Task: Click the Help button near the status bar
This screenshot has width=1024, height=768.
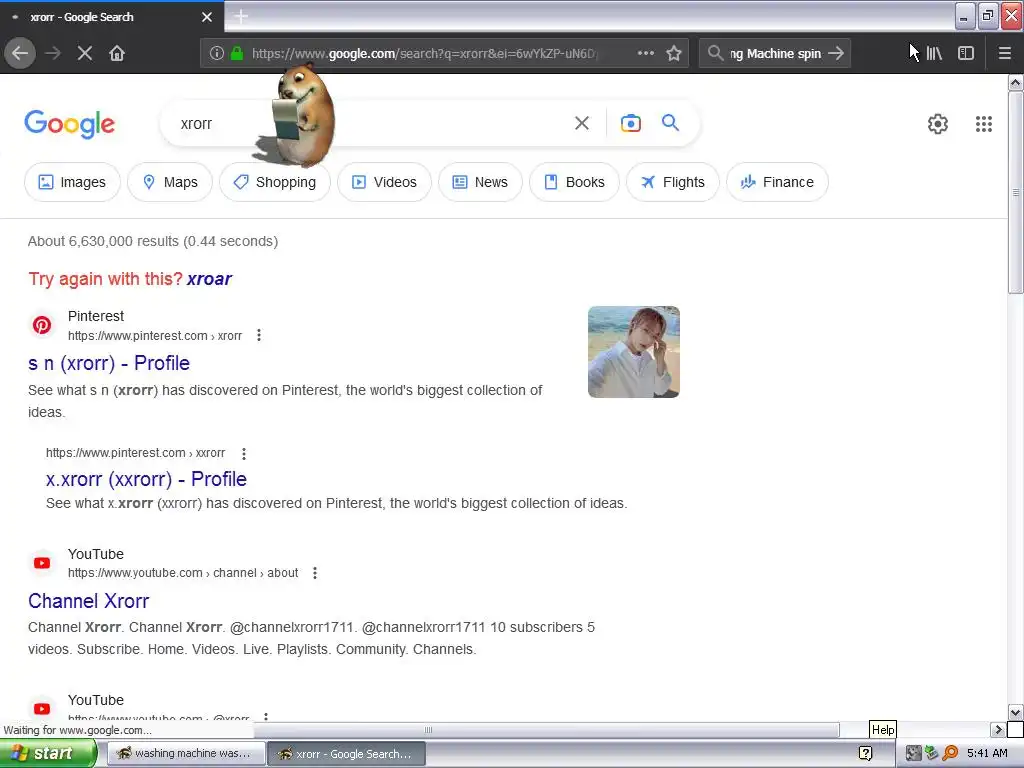Action: (x=883, y=729)
